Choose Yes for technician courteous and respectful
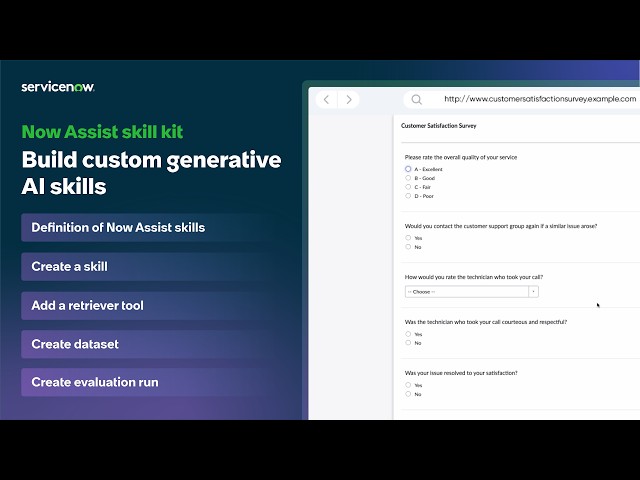 coord(408,334)
